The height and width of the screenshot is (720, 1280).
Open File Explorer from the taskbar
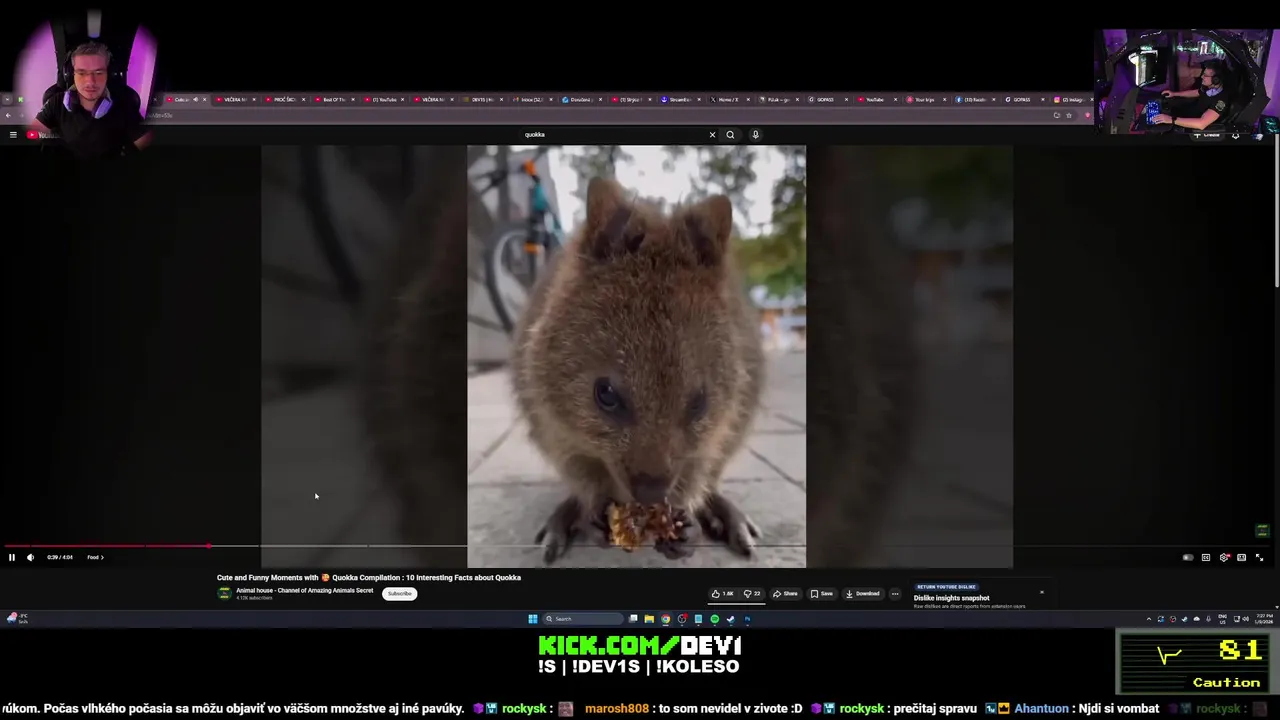click(x=649, y=619)
